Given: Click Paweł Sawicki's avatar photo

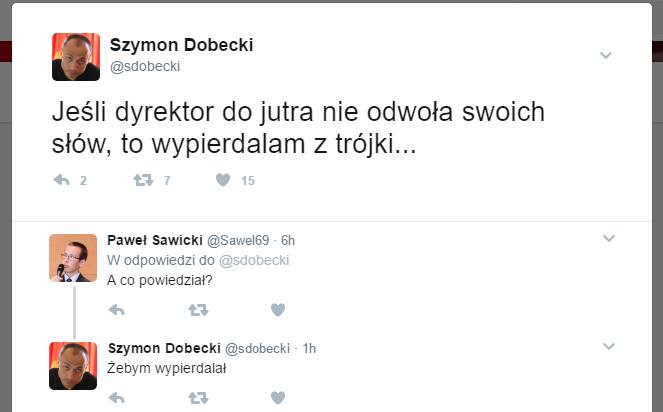Looking at the screenshot, I should [x=73, y=258].
